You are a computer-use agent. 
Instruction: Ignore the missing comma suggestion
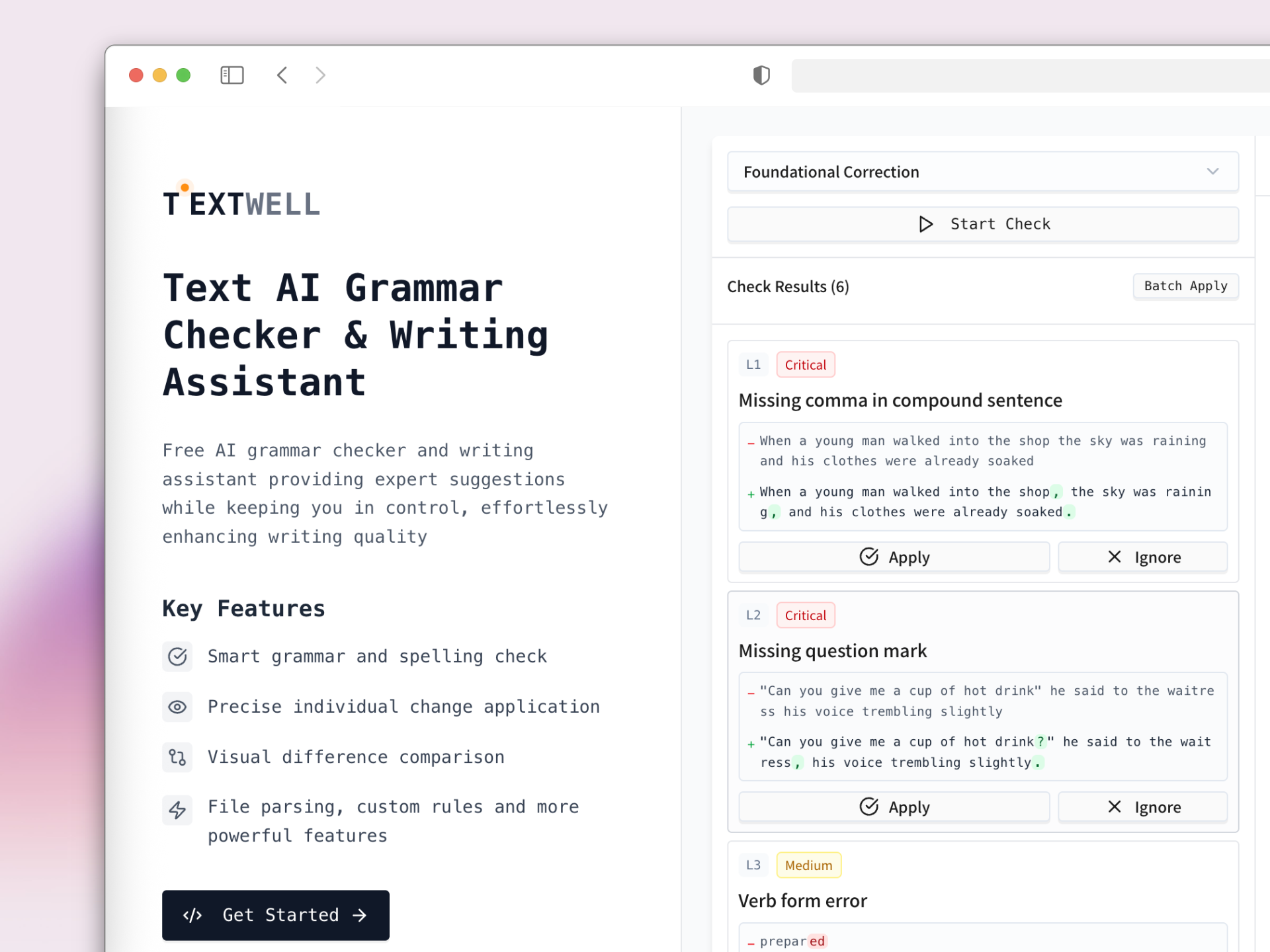(1143, 557)
